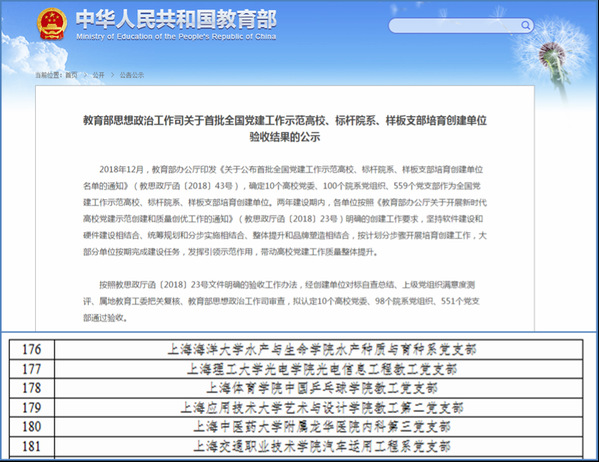Click the search magnifier icon

click(x=526, y=26)
